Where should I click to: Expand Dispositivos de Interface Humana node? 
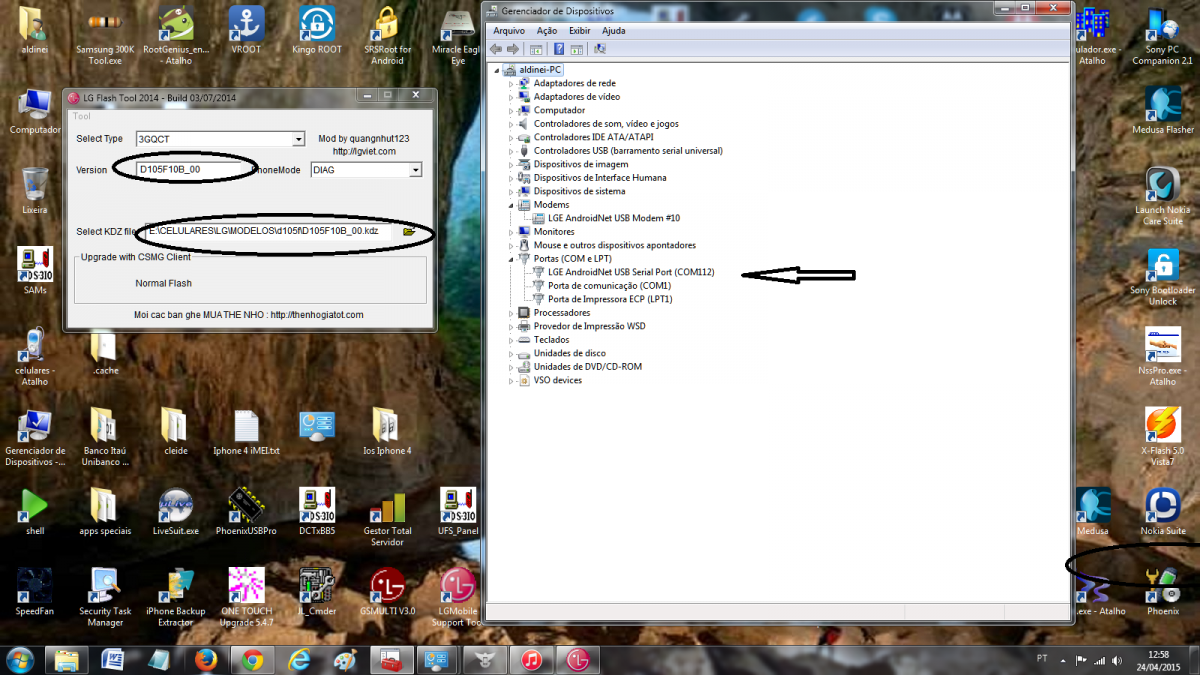(511, 178)
